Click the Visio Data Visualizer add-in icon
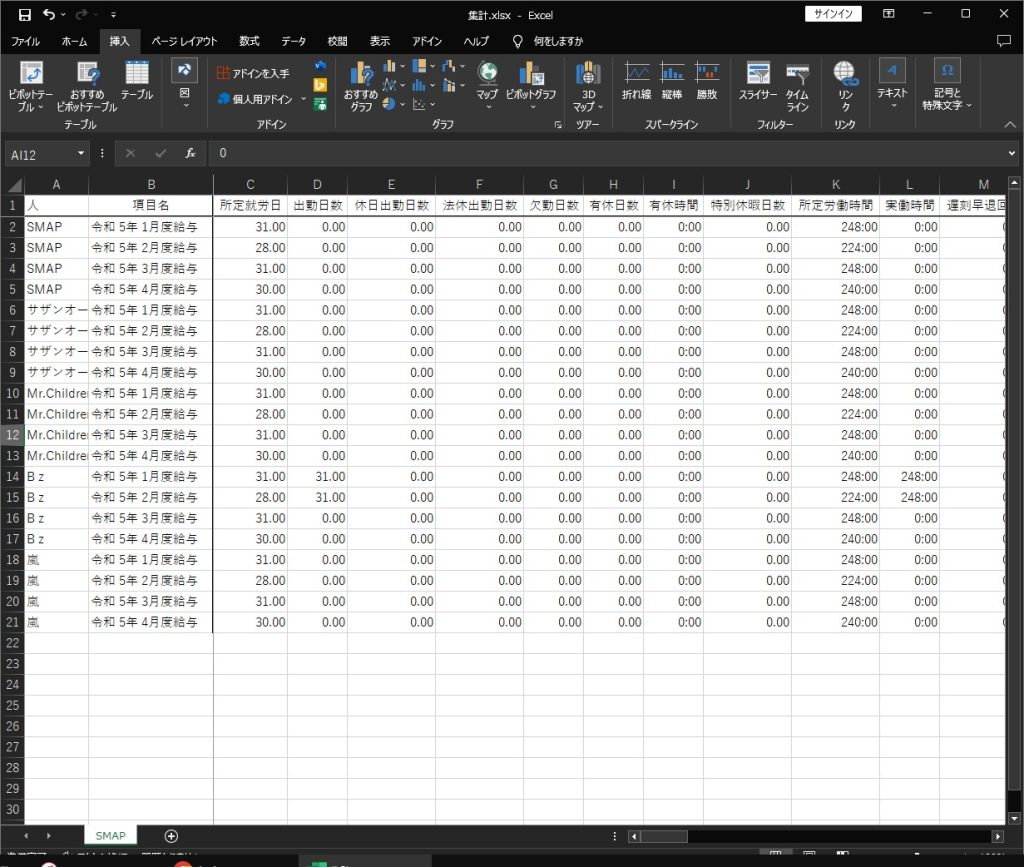The width and height of the screenshot is (1024, 867). coord(320,65)
